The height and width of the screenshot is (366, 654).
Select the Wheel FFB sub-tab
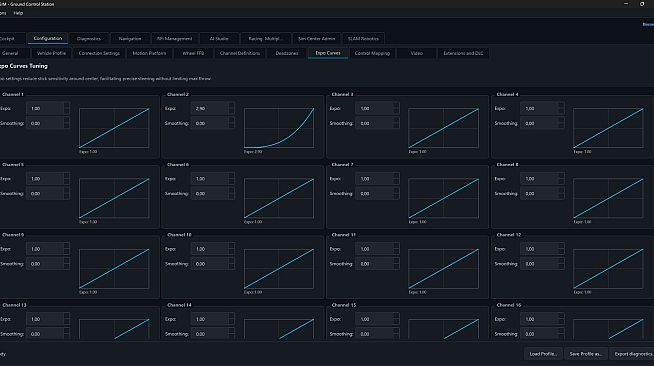click(193, 53)
